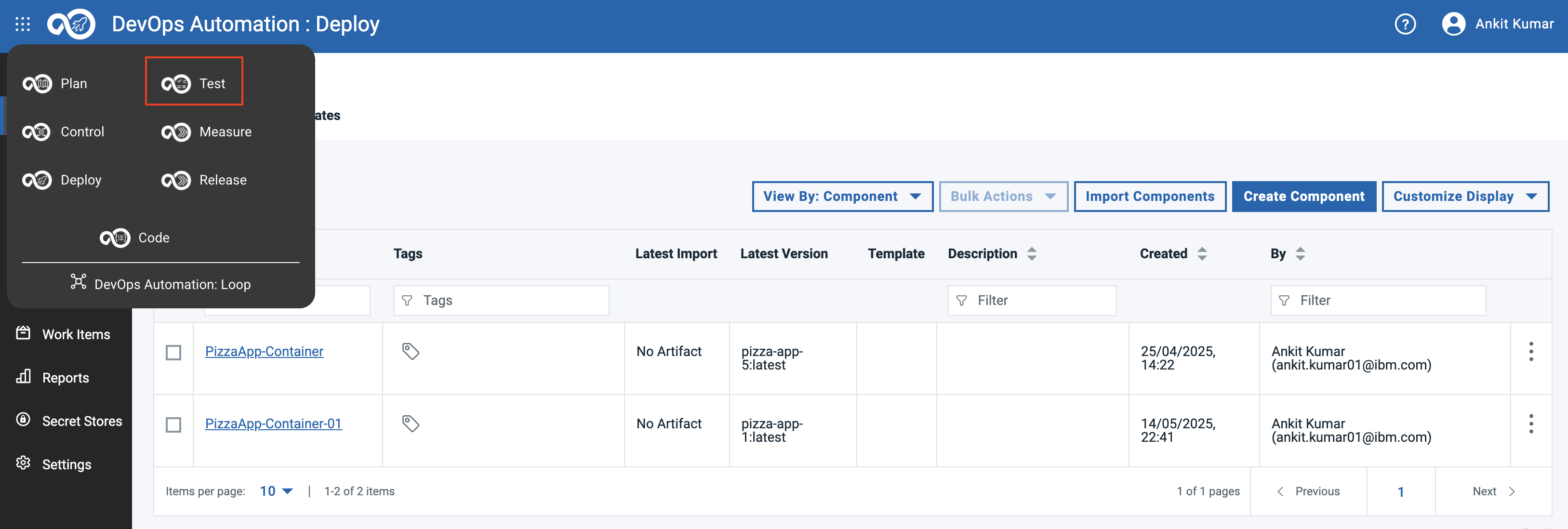Sort by the By column arrows
The height and width of the screenshot is (529, 1568).
click(x=1300, y=254)
